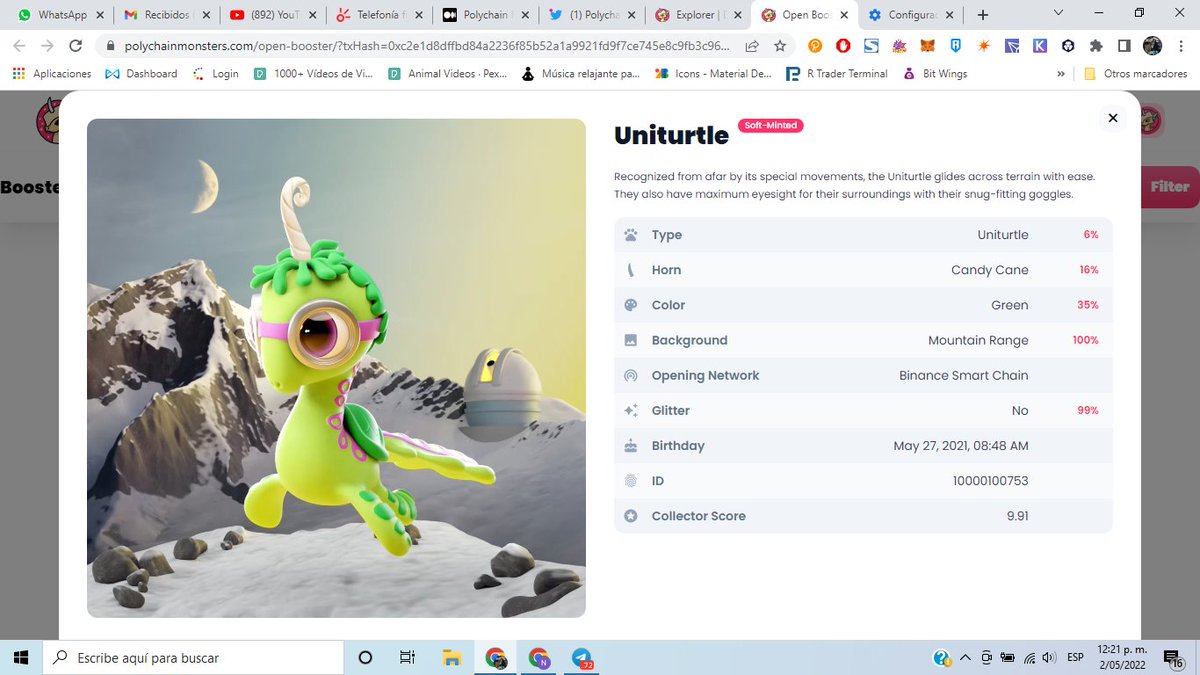The width and height of the screenshot is (1200, 675).
Task: Click the palette icon beside Color
Action: click(631, 305)
